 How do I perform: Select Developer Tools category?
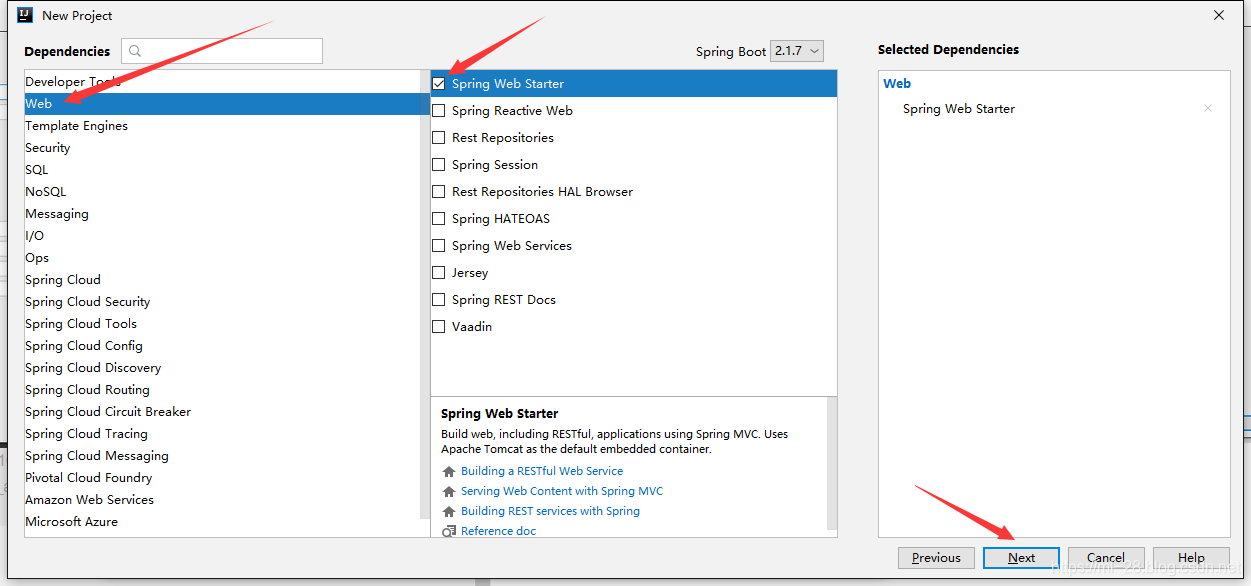223,82
